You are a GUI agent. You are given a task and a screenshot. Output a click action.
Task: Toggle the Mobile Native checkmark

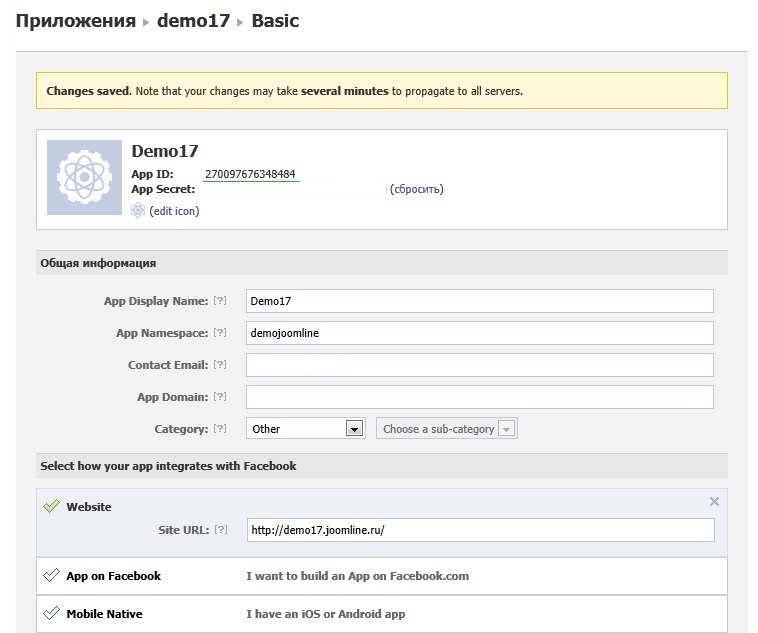point(51,613)
